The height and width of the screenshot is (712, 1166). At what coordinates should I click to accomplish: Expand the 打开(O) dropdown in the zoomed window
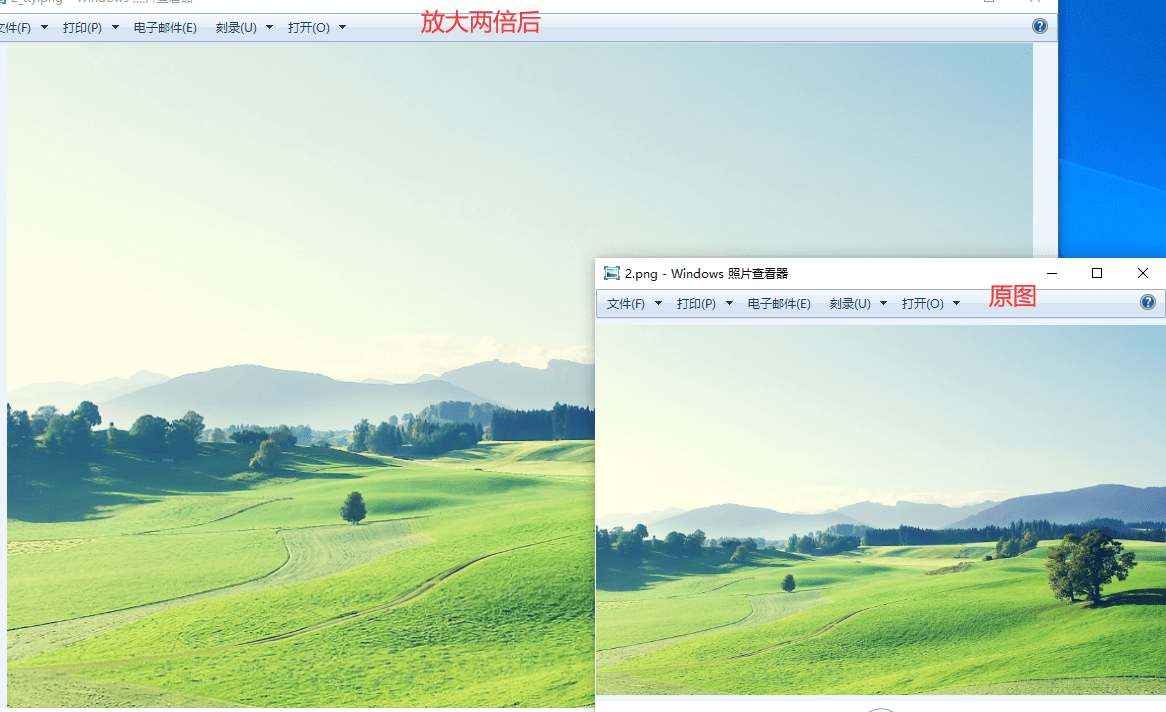click(341, 27)
